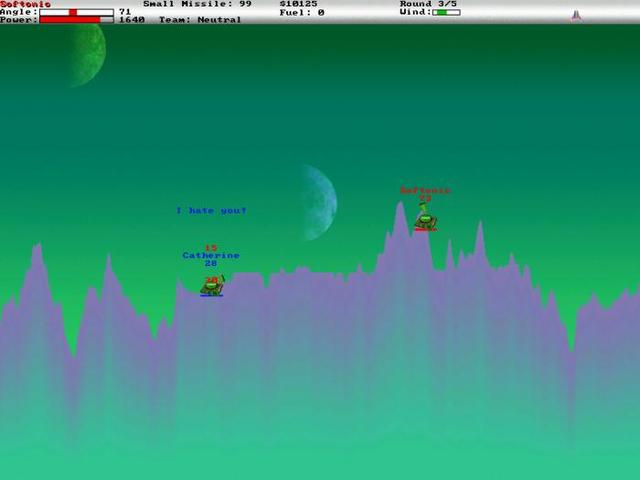Click the red 15 above Catherine's name
The image size is (640, 480).
pos(210,248)
